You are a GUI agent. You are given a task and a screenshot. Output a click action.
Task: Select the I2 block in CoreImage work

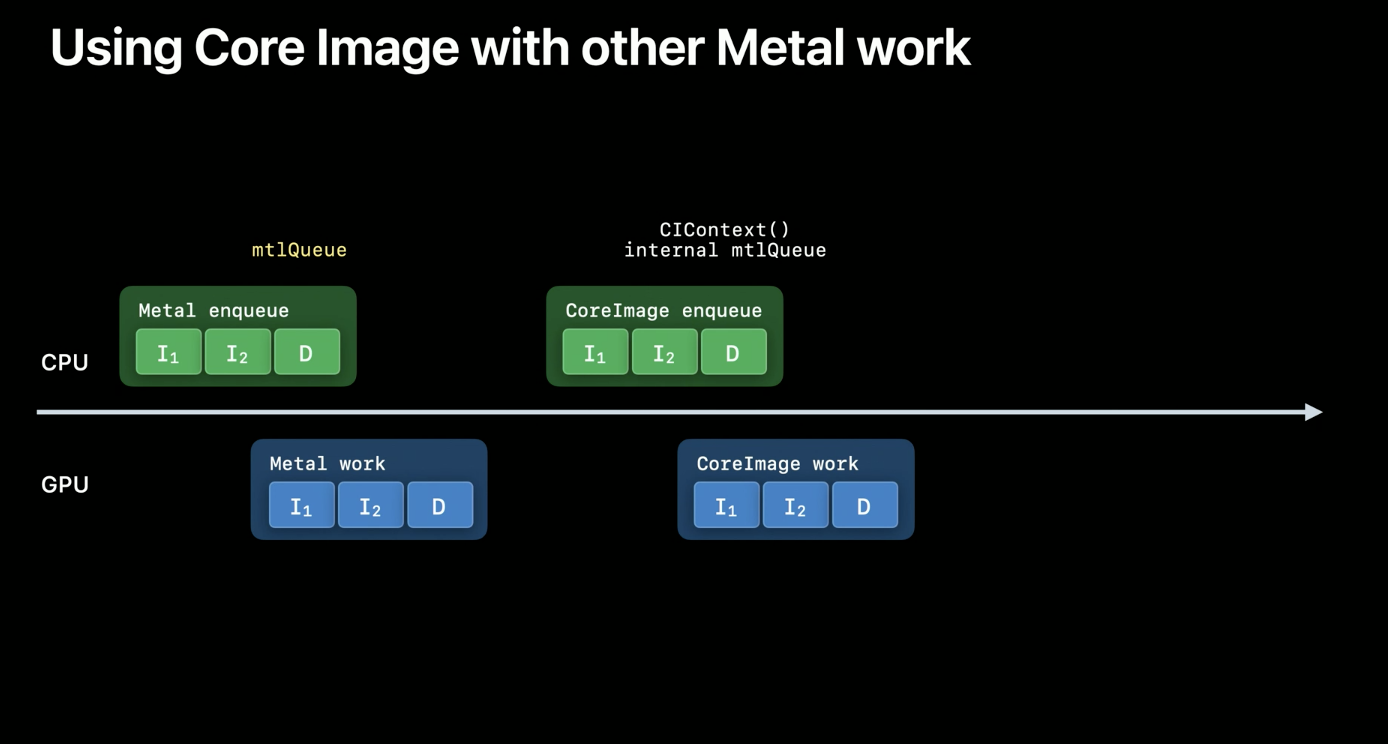tap(796, 505)
